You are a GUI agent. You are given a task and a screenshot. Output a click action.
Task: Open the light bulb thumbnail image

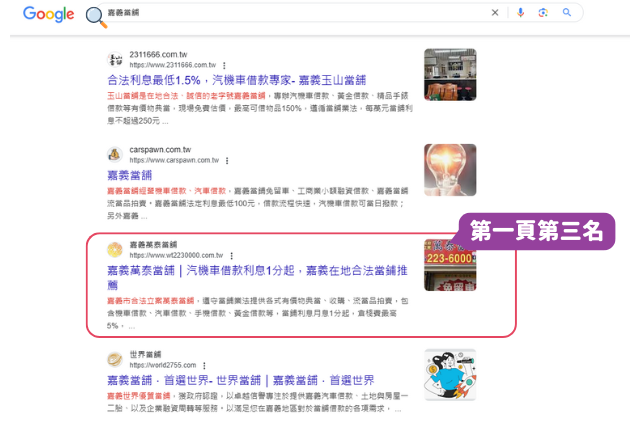(450, 170)
